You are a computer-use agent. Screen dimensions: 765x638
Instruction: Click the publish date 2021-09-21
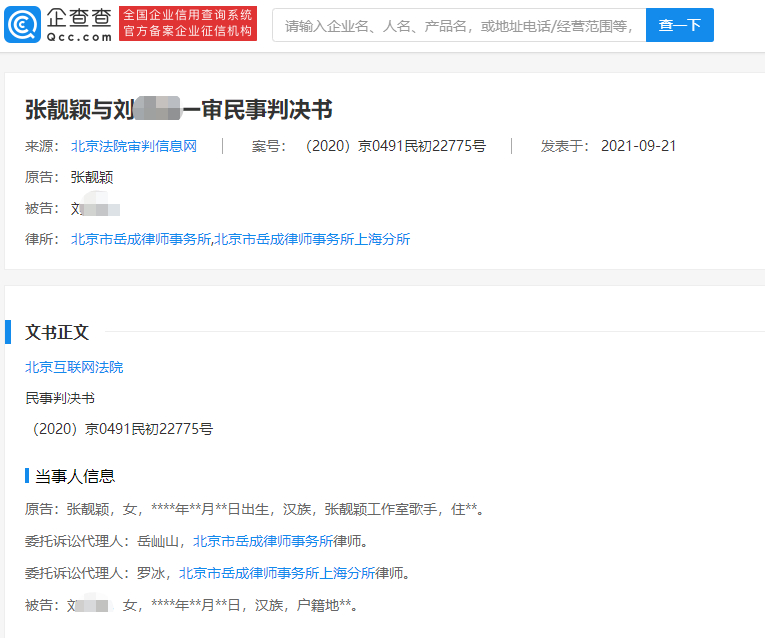click(x=638, y=146)
